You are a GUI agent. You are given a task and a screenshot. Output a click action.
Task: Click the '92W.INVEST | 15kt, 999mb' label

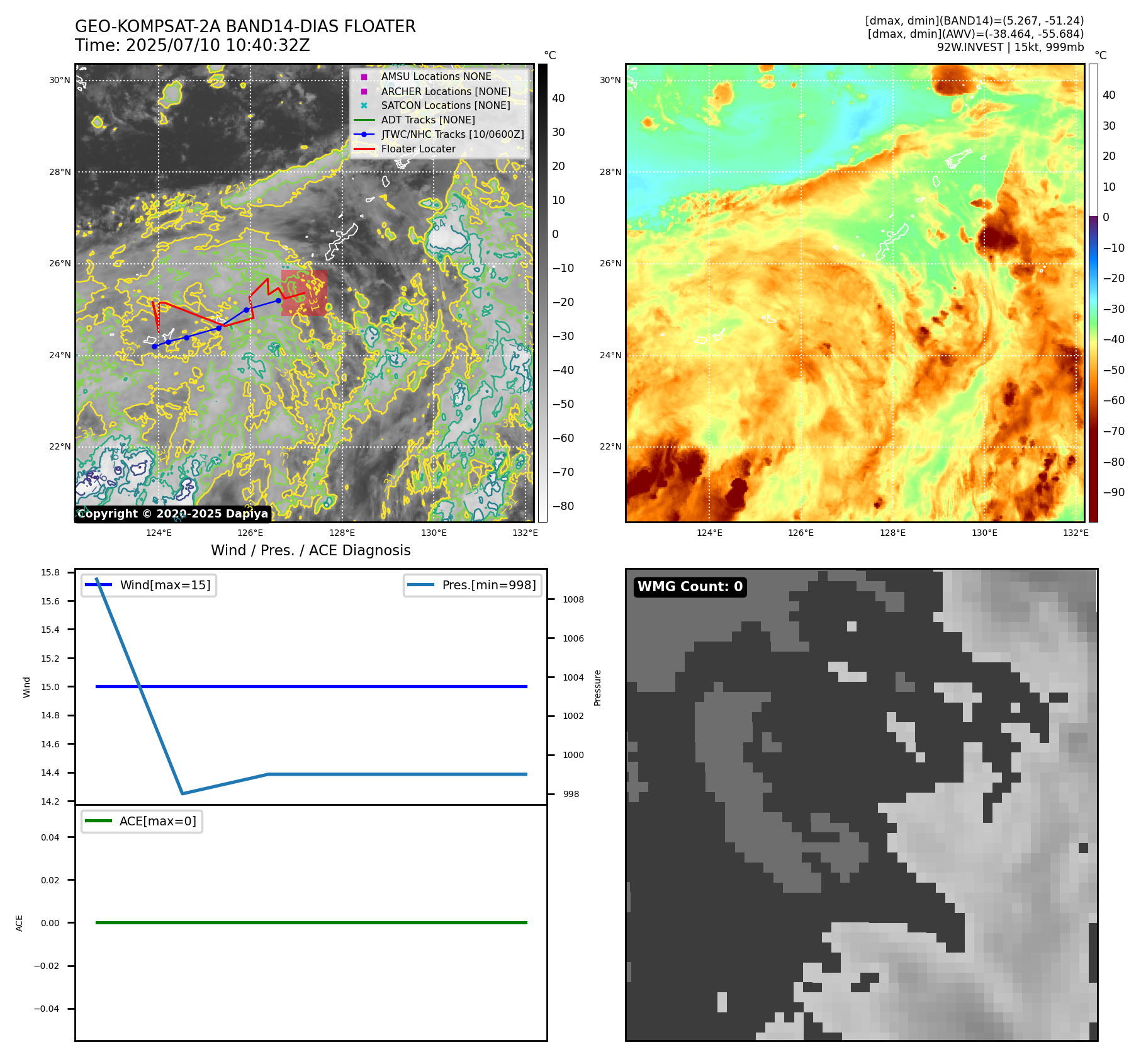coord(1011,47)
